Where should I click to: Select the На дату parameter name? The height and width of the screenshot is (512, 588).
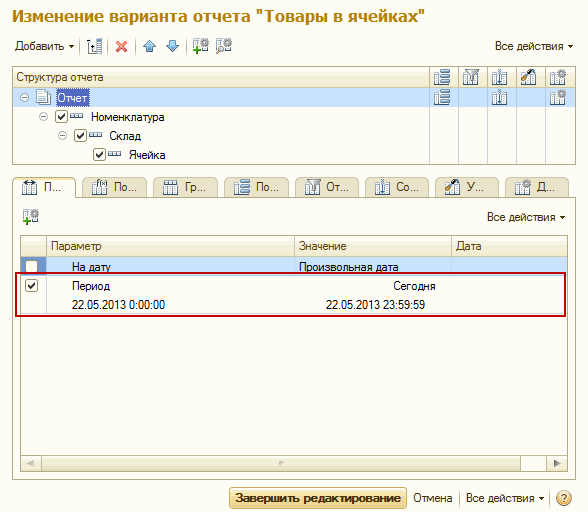coord(91,267)
